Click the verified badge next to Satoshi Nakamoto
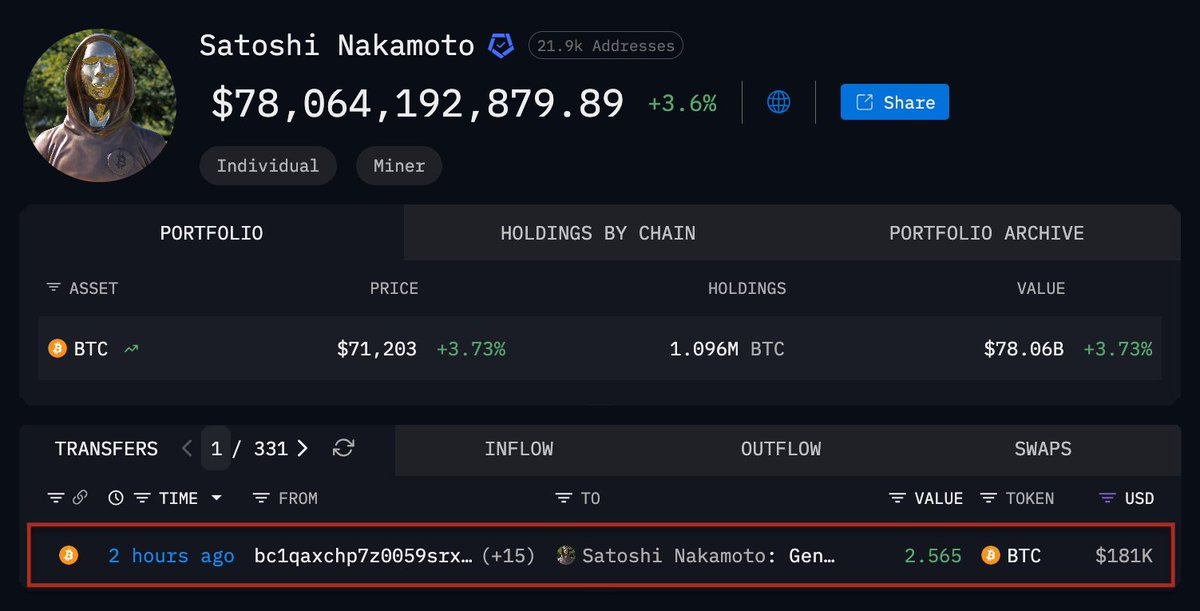1200x611 pixels. pyautogui.click(x=501, y=46)
